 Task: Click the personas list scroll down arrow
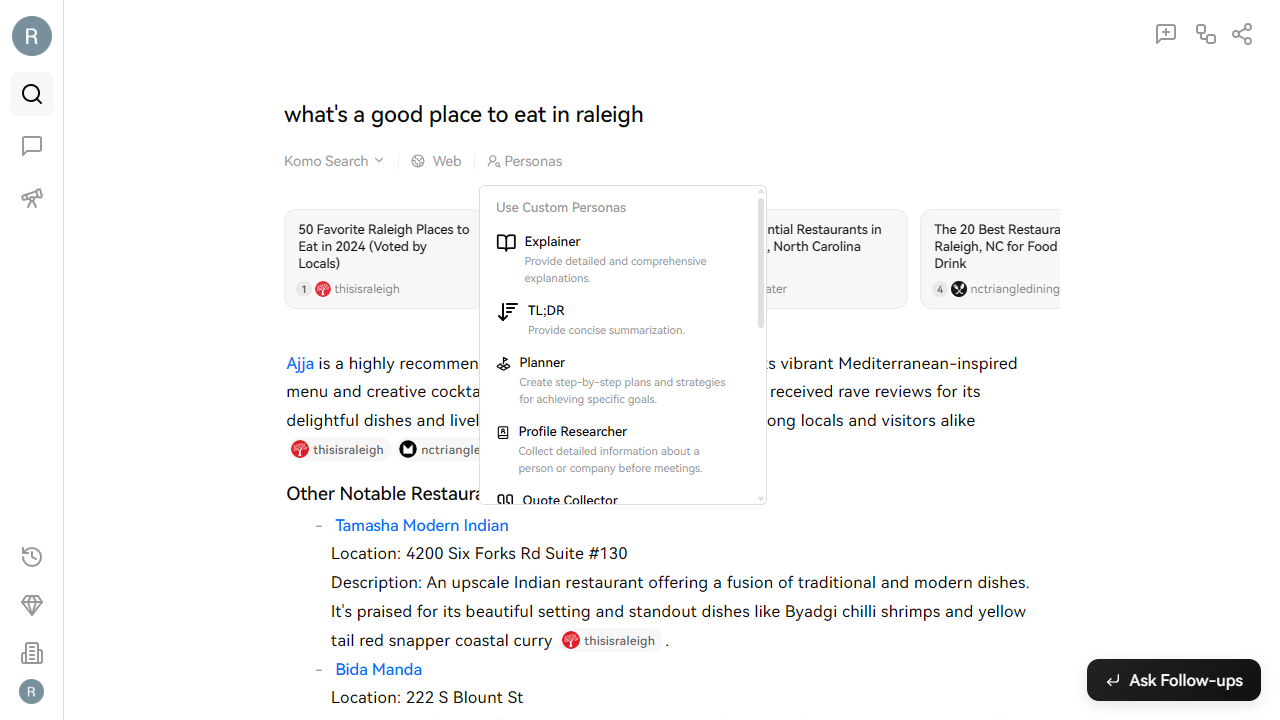point(761,498)
